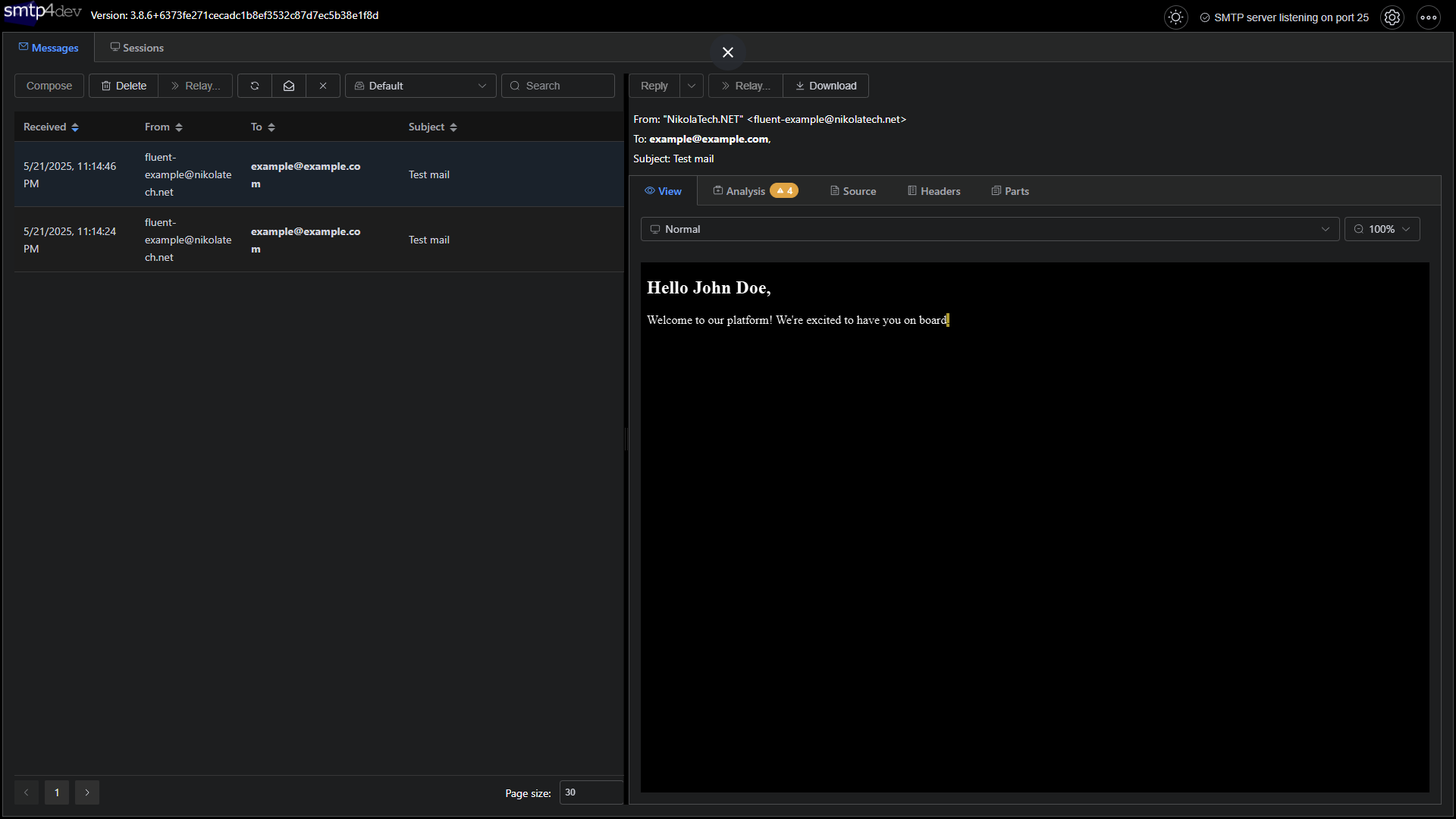1456x819 pixels.
Task: Toggle sorting on the Subject column
Action: [453, 127]
